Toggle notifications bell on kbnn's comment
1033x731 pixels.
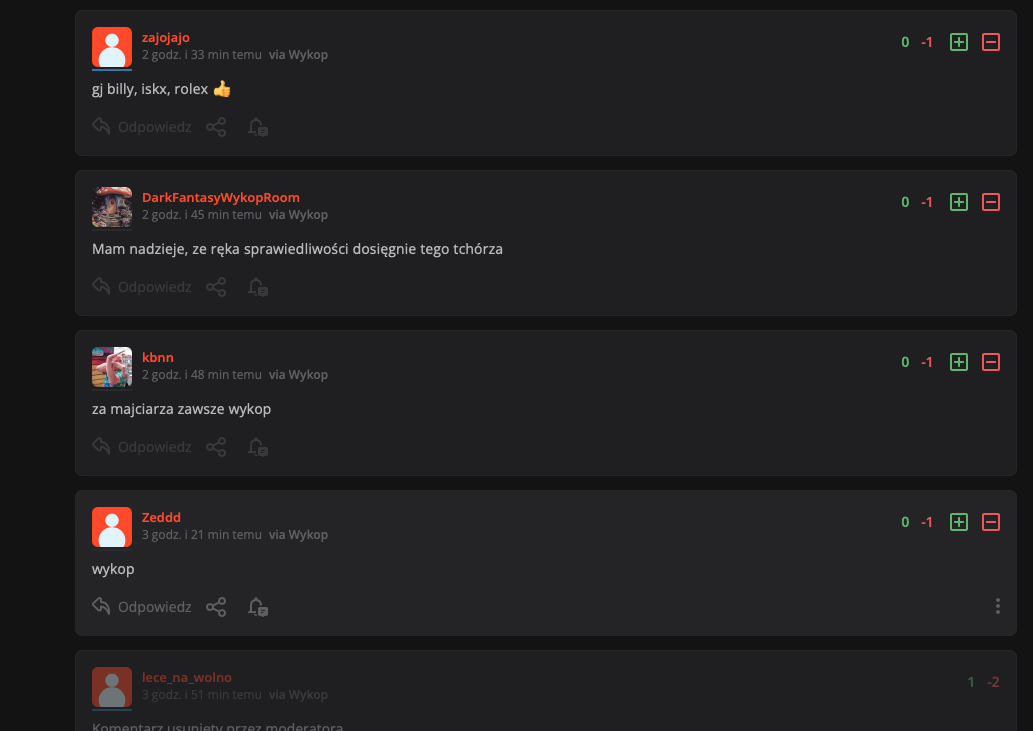click(258, 447)
